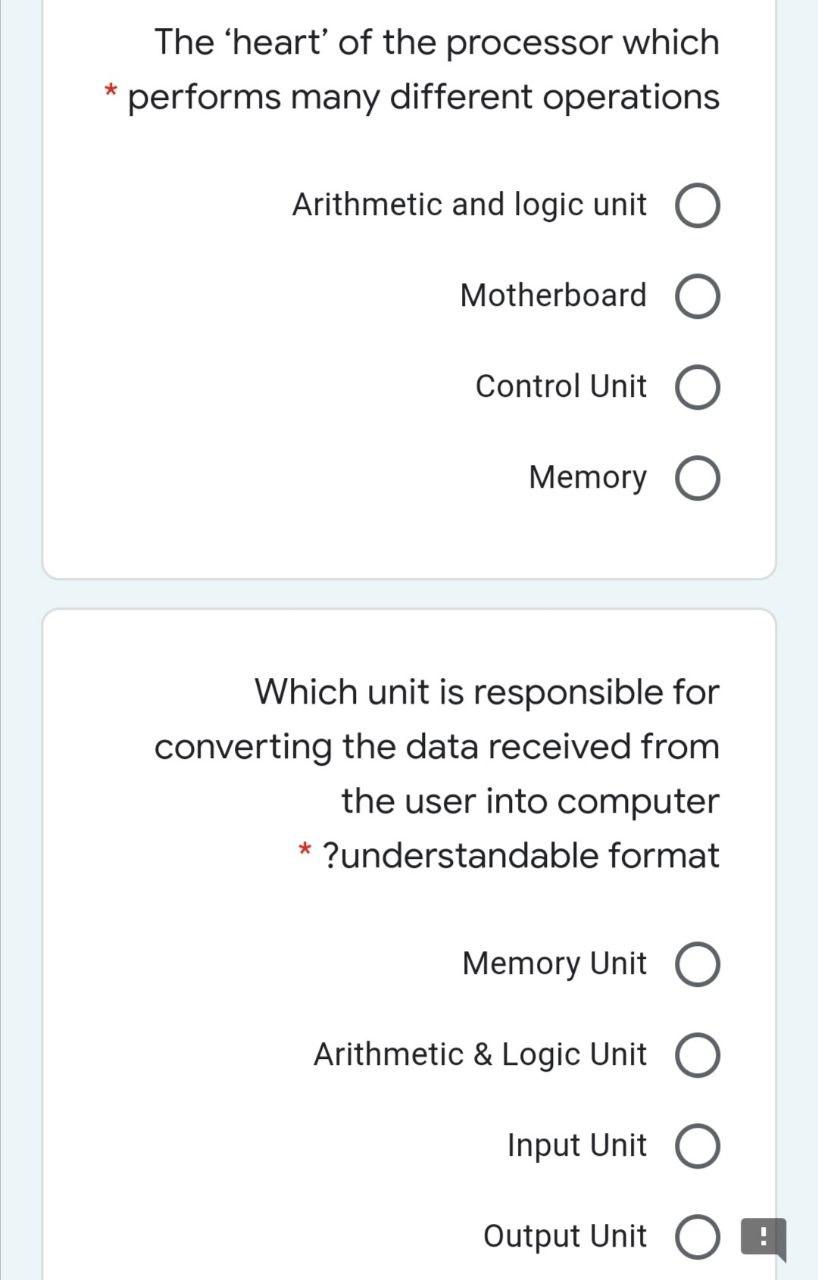Screen dimensions: 818x1280
Task: Choose the Output Unit radio circle
Action: (x=699, y=1238)
